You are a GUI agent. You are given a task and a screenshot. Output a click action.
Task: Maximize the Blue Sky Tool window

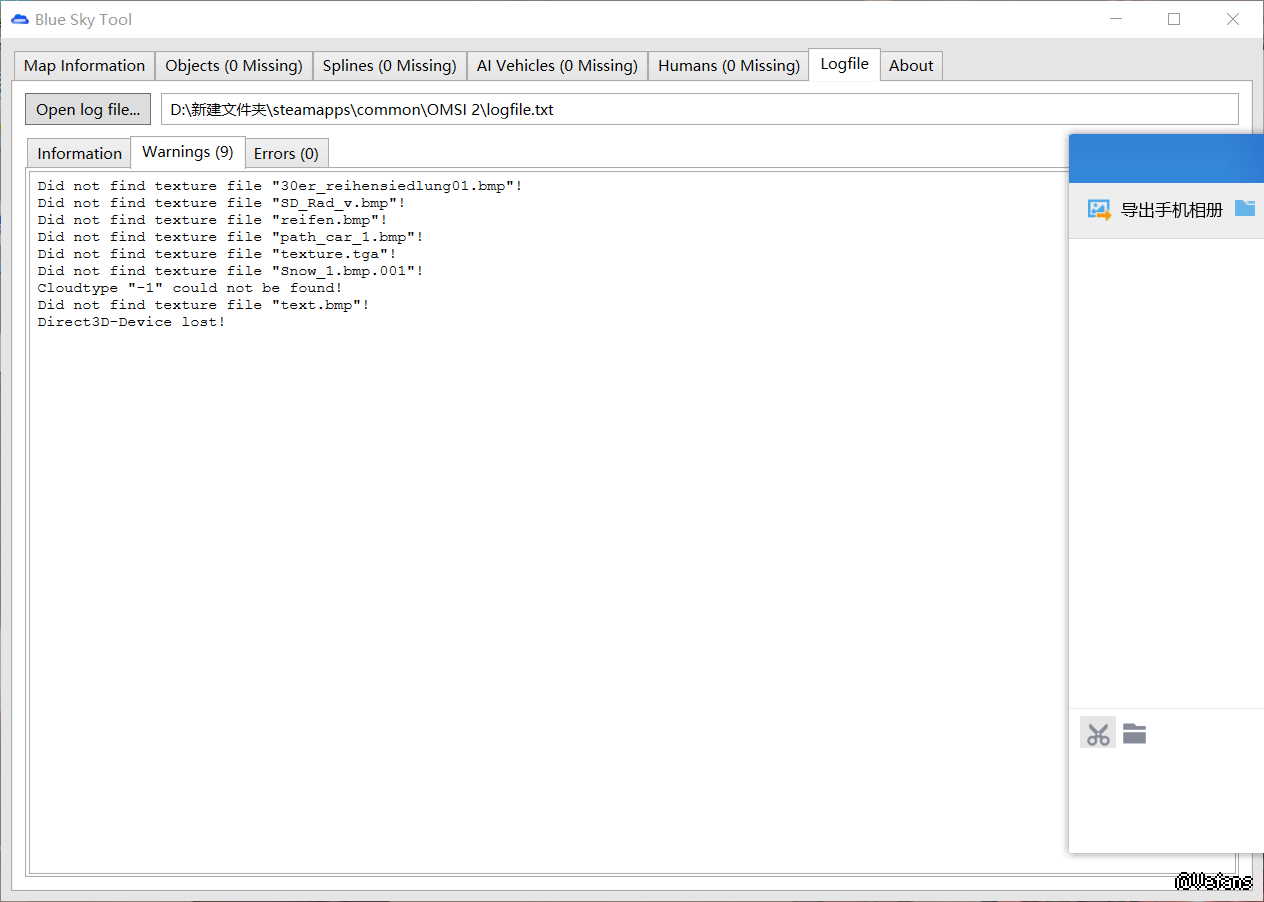1174,19
